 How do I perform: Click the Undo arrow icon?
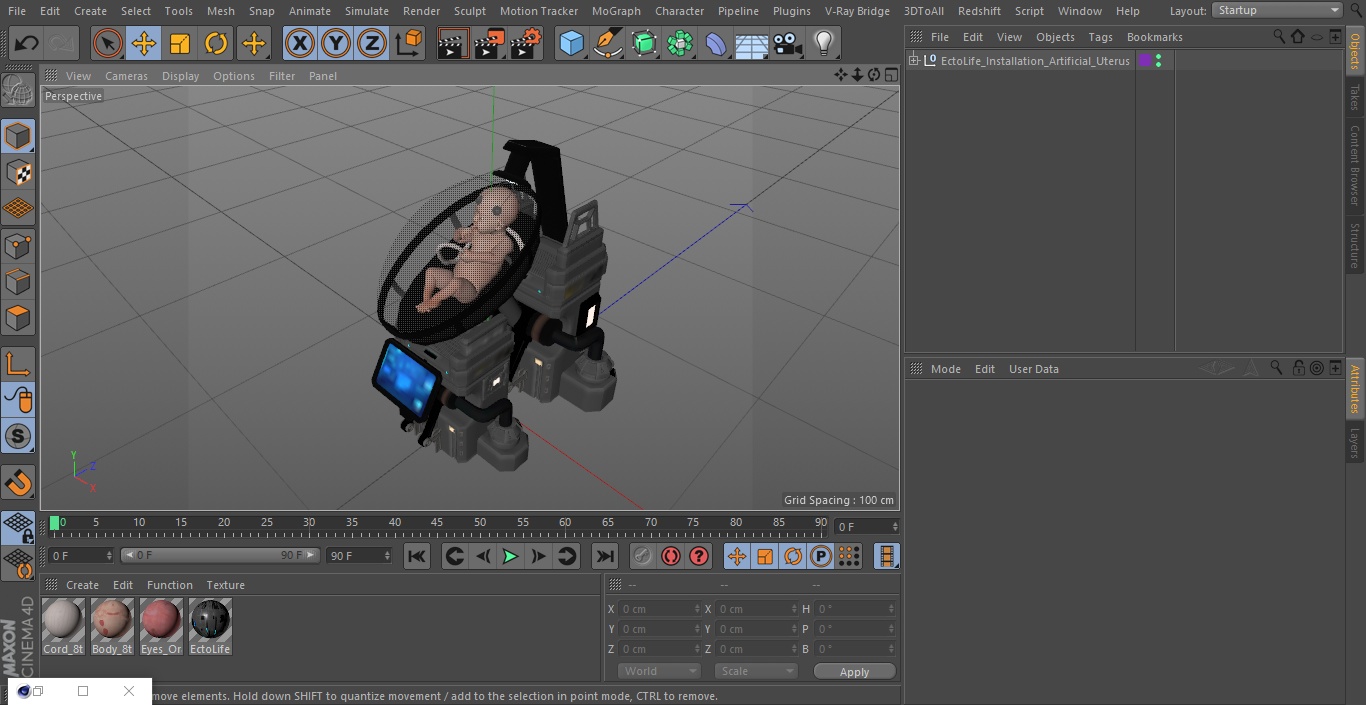tap(27, 43)
